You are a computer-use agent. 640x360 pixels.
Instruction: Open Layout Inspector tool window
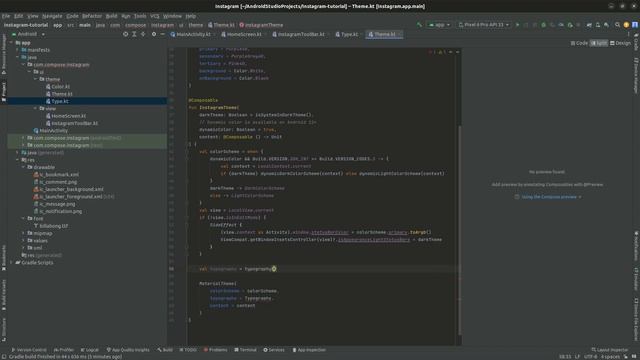pyautogui.click(x=610, y=350)
